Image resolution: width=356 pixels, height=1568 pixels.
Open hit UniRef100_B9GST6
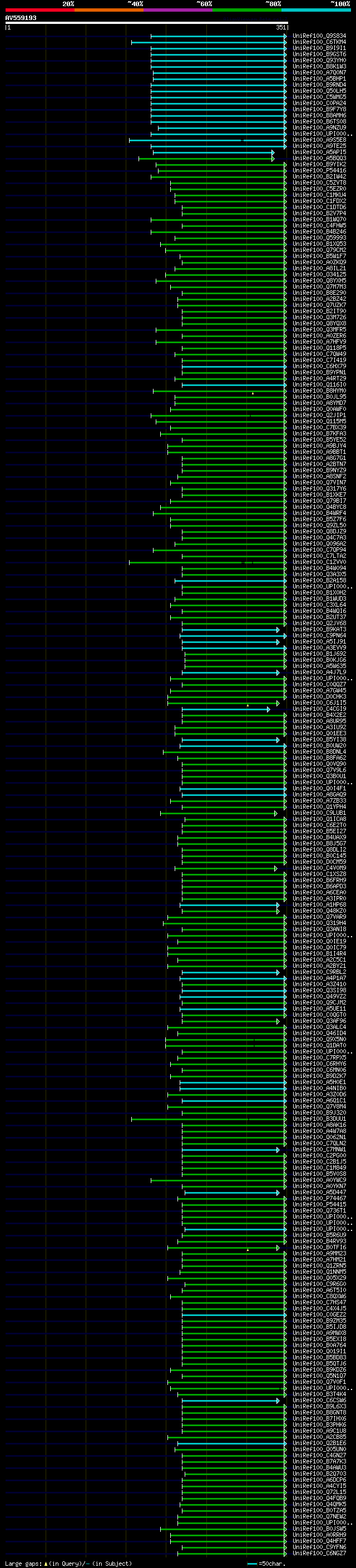319,54
